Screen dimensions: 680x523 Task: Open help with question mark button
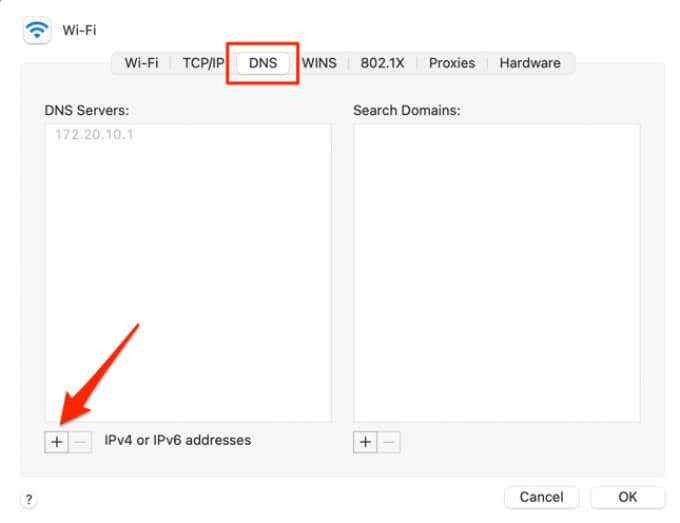click(x=29, y=499)
